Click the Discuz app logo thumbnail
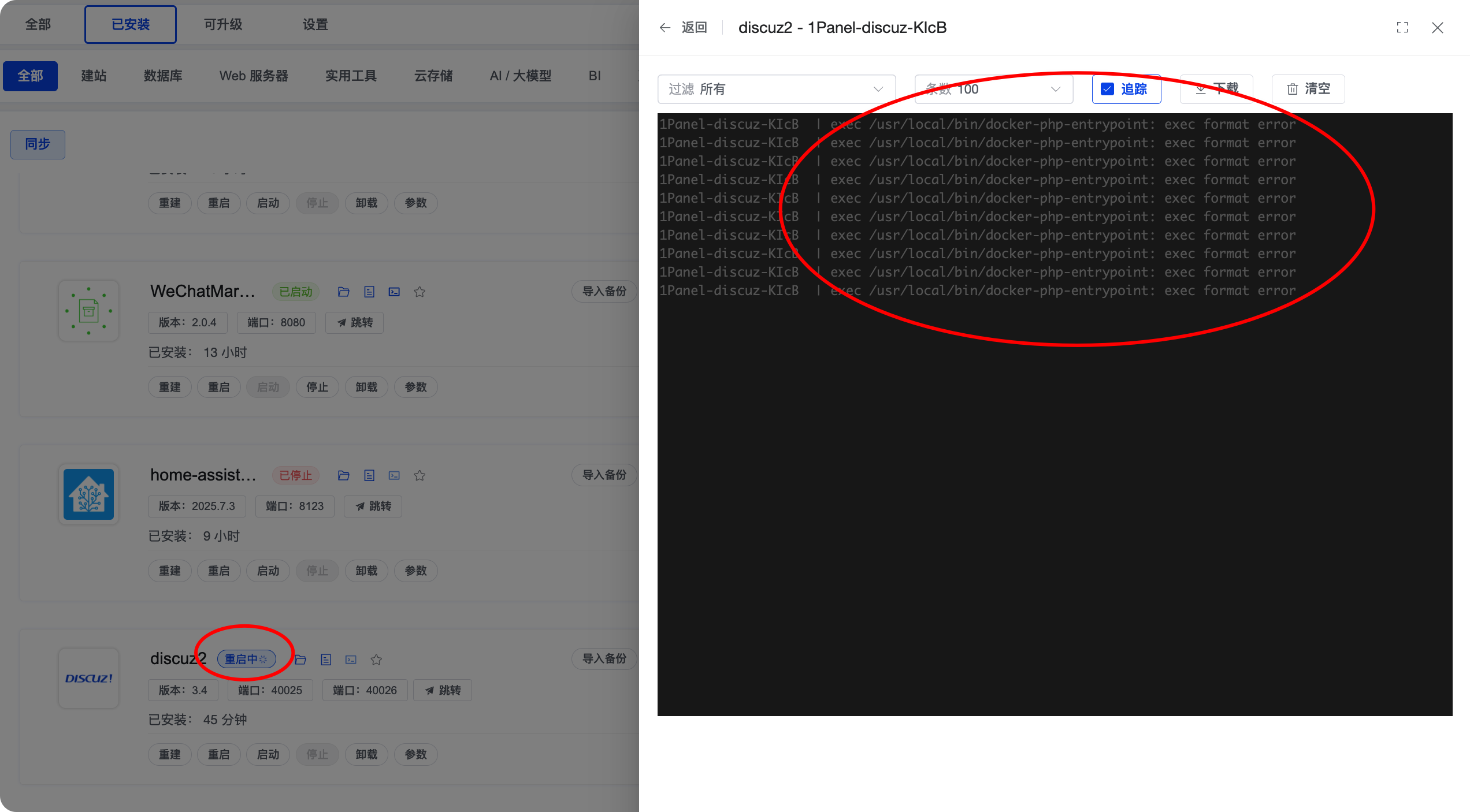This screenshot has width=1470, height=812. 88,678
